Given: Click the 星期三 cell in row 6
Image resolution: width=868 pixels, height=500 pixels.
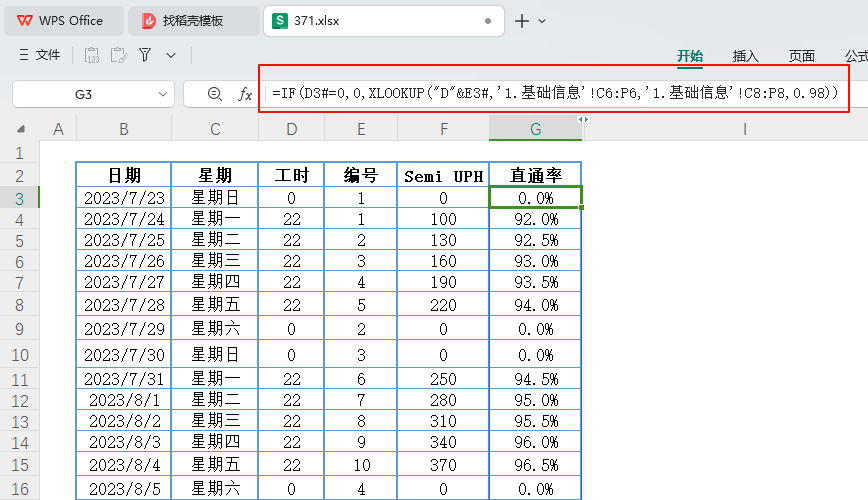Looking at the screenshot, I should coord(215,261).
